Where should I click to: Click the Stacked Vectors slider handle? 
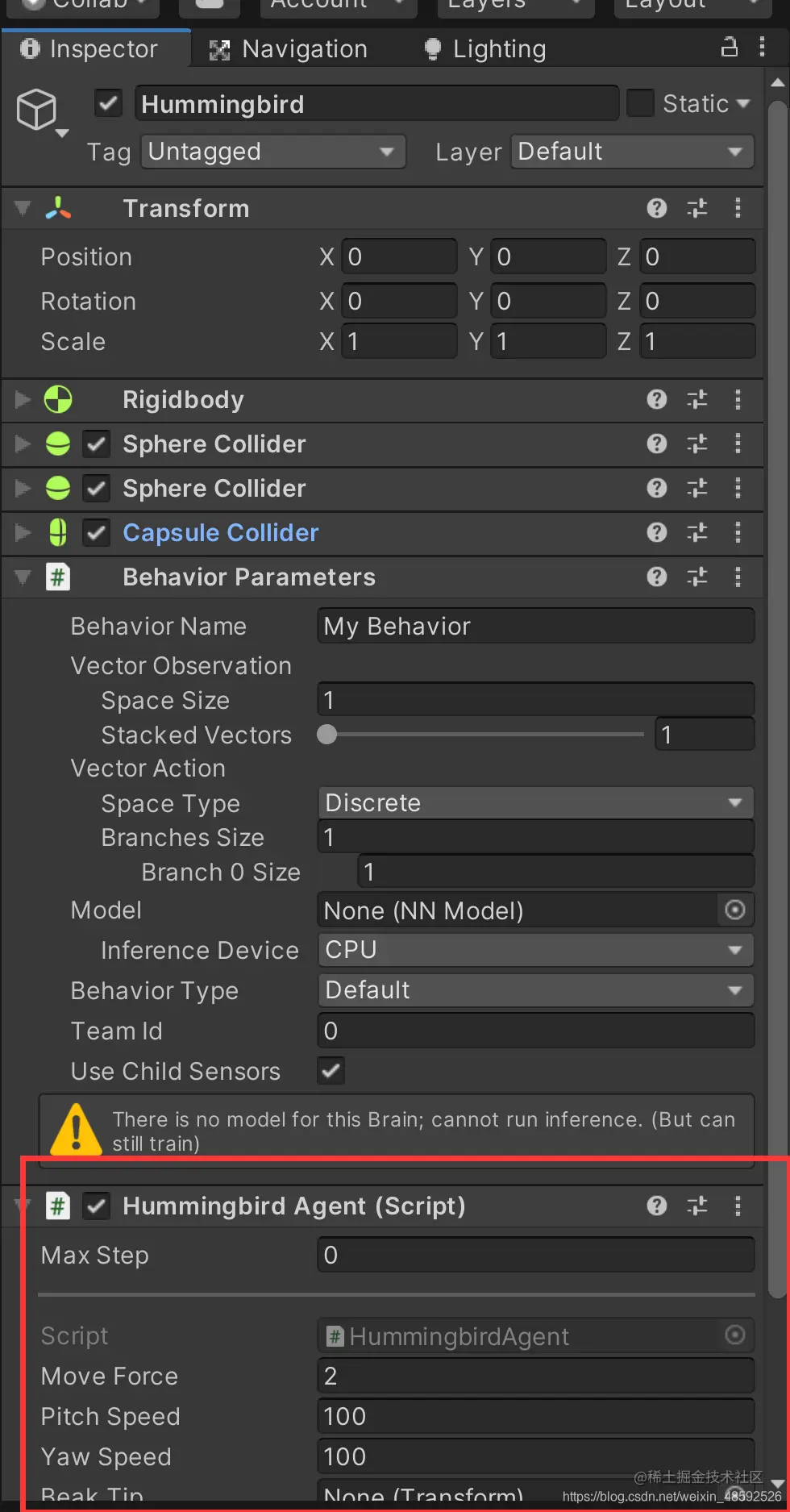[327, 735]
